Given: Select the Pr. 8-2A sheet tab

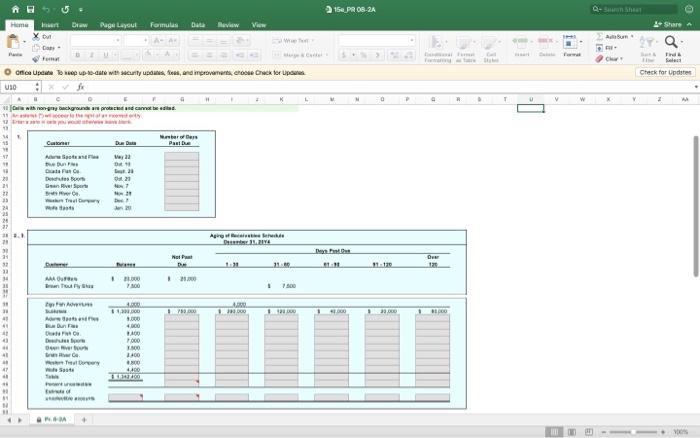Looking at the screenshot, I should [51, 420].
